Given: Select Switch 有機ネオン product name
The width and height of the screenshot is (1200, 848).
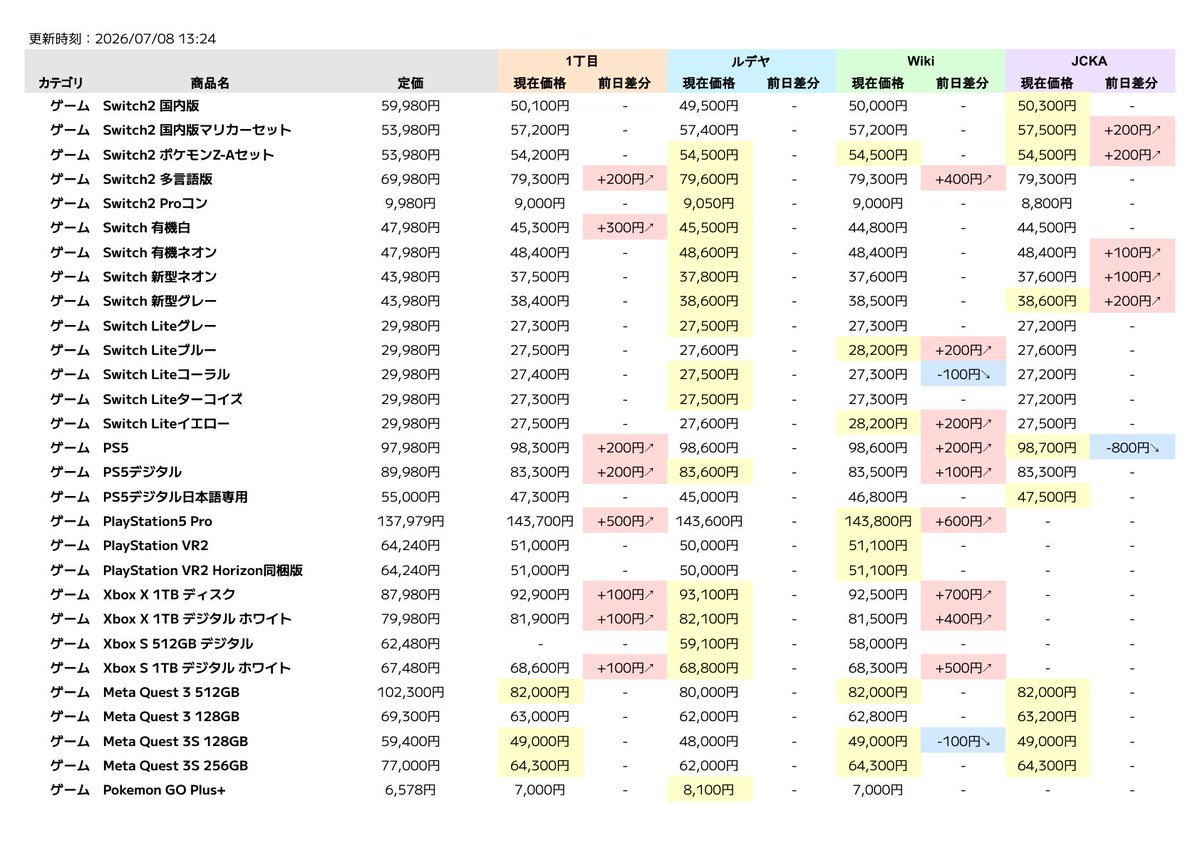Looking at the screenshot, I should coord(159,252).
